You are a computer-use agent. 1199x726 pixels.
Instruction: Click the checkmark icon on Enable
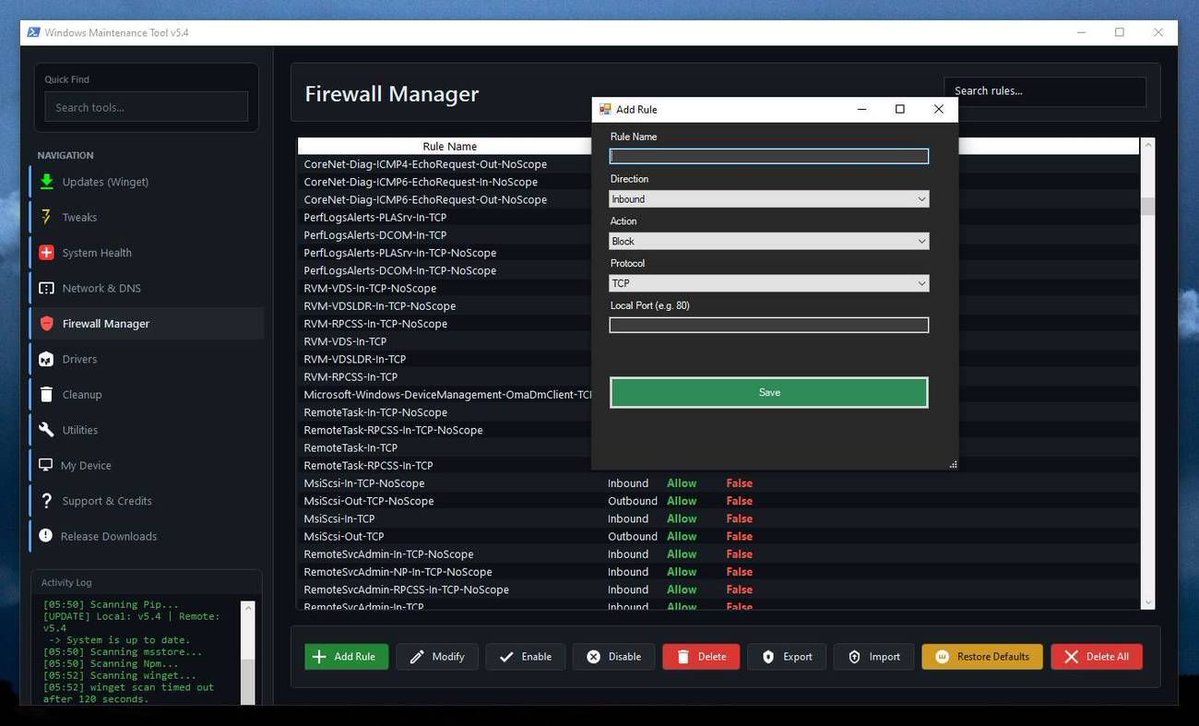pos(506,656)
